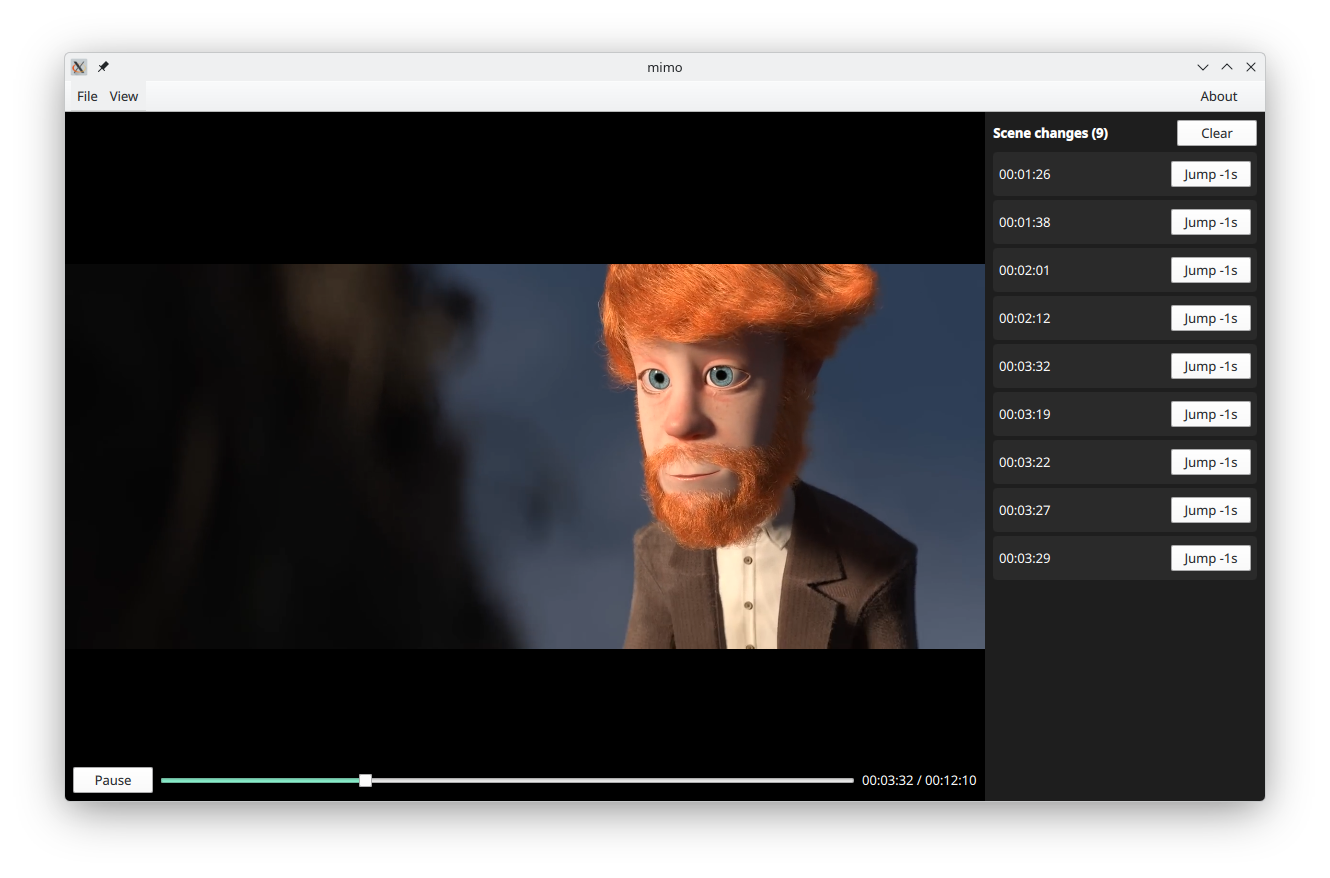
Task: Select the 00:03:32 scene timestamp in list
Action: [x=1024, y=366]
